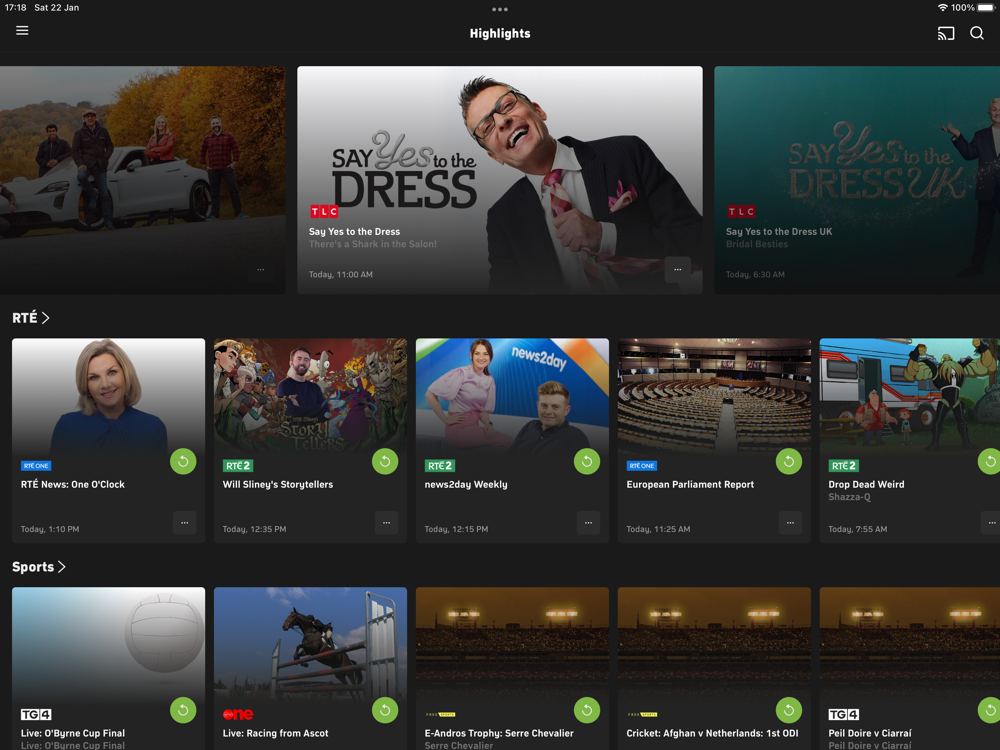Screen dimensions: 1000x750
Task: Restart Drop Dead Weird with replay icon
Action: (989, 461)
